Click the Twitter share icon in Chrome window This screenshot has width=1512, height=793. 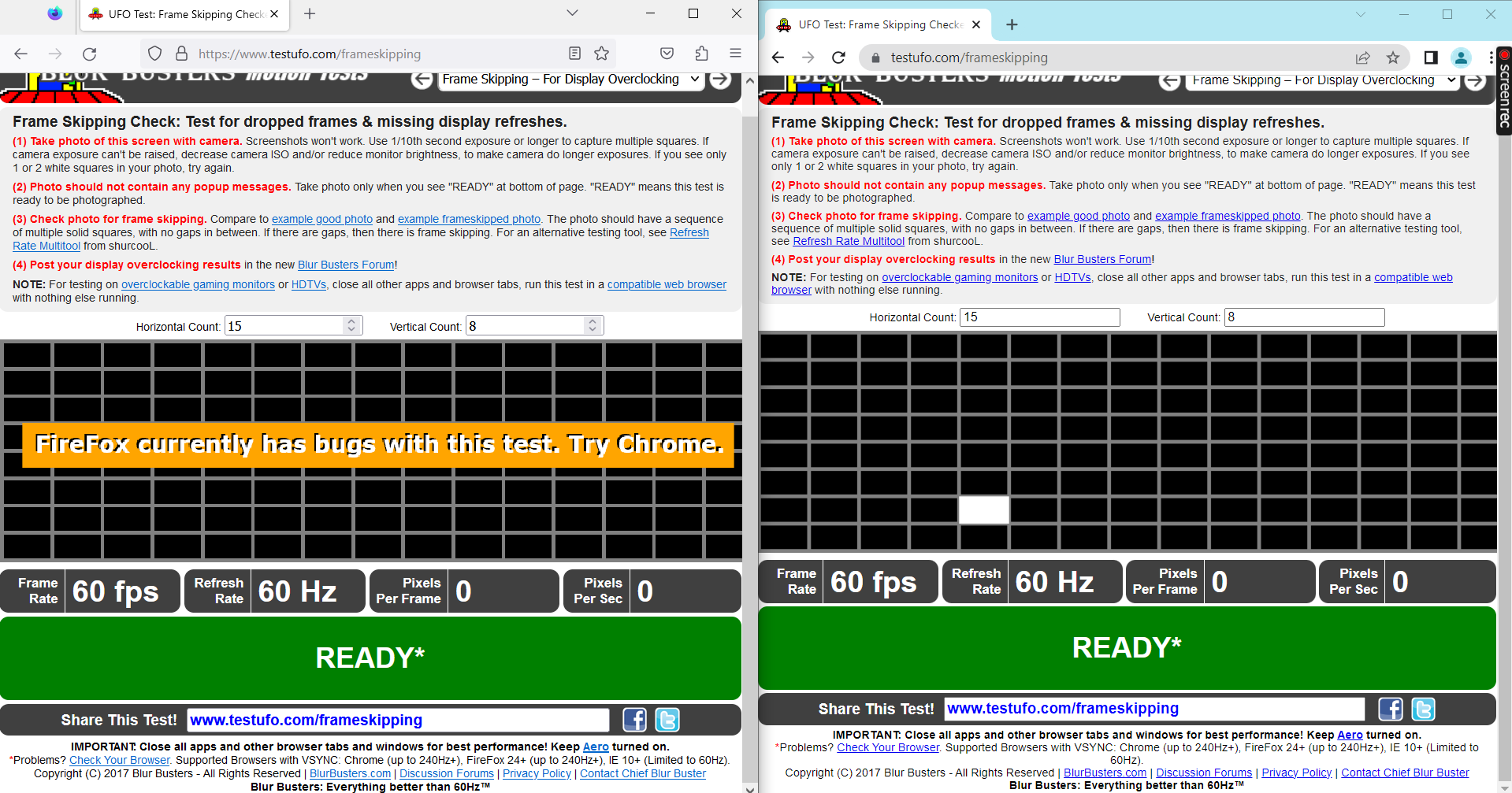1423,709
